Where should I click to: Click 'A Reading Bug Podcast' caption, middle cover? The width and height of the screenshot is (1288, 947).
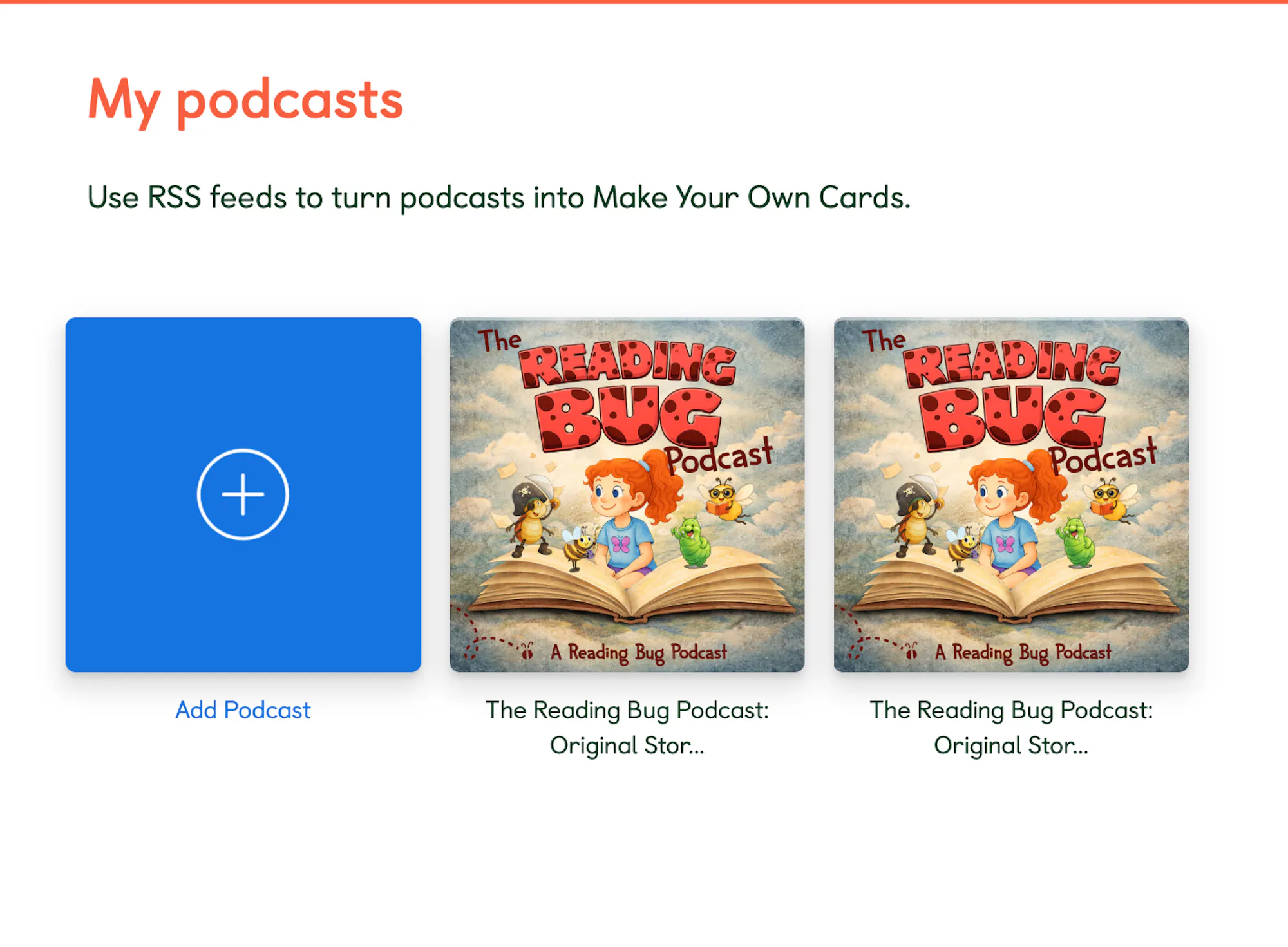tap(638, 653)
